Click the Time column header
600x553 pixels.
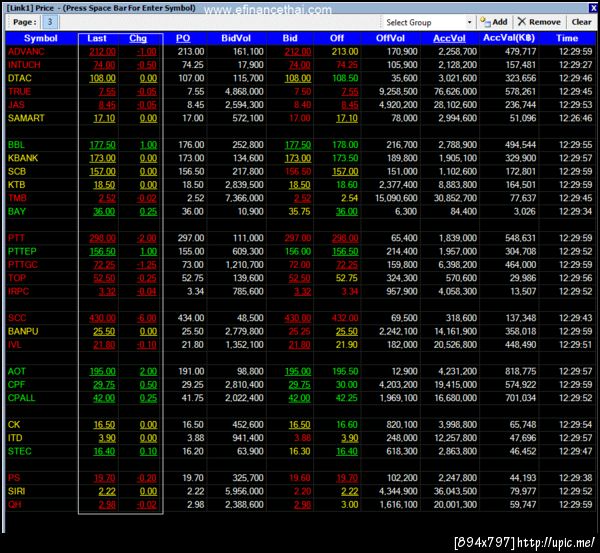(567, 38)
